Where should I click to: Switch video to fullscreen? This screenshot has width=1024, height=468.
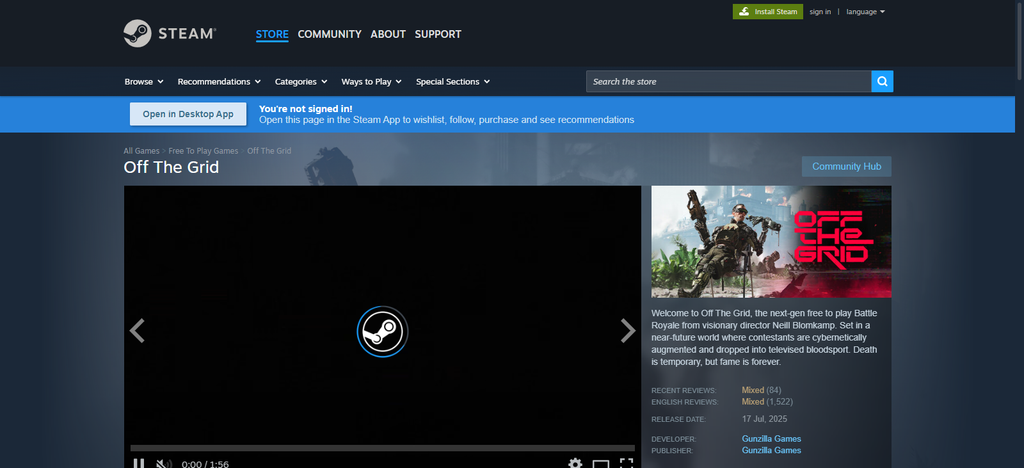[626, 463]
